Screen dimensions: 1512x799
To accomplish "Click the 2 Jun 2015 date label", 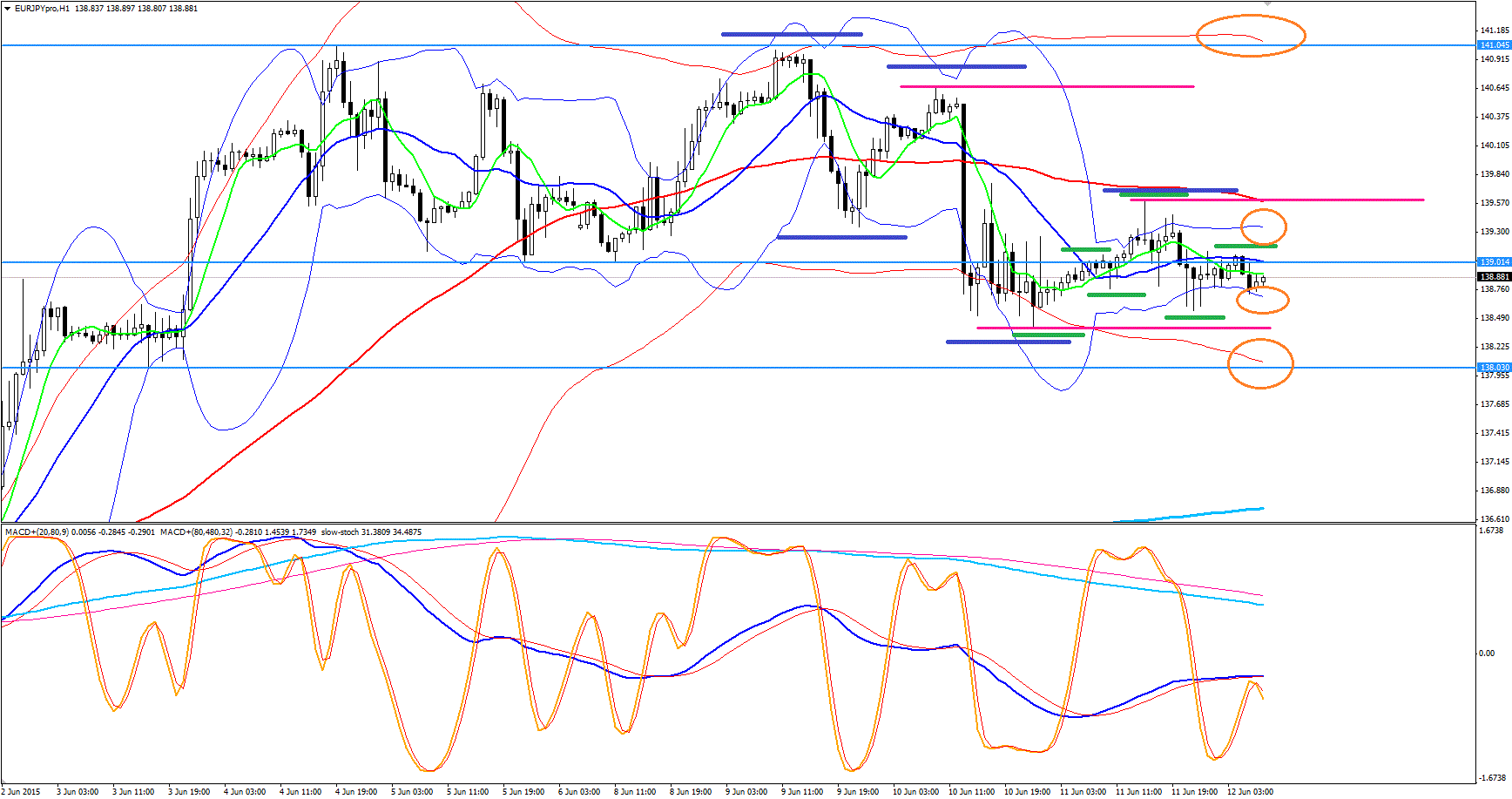I will (22, 792).
